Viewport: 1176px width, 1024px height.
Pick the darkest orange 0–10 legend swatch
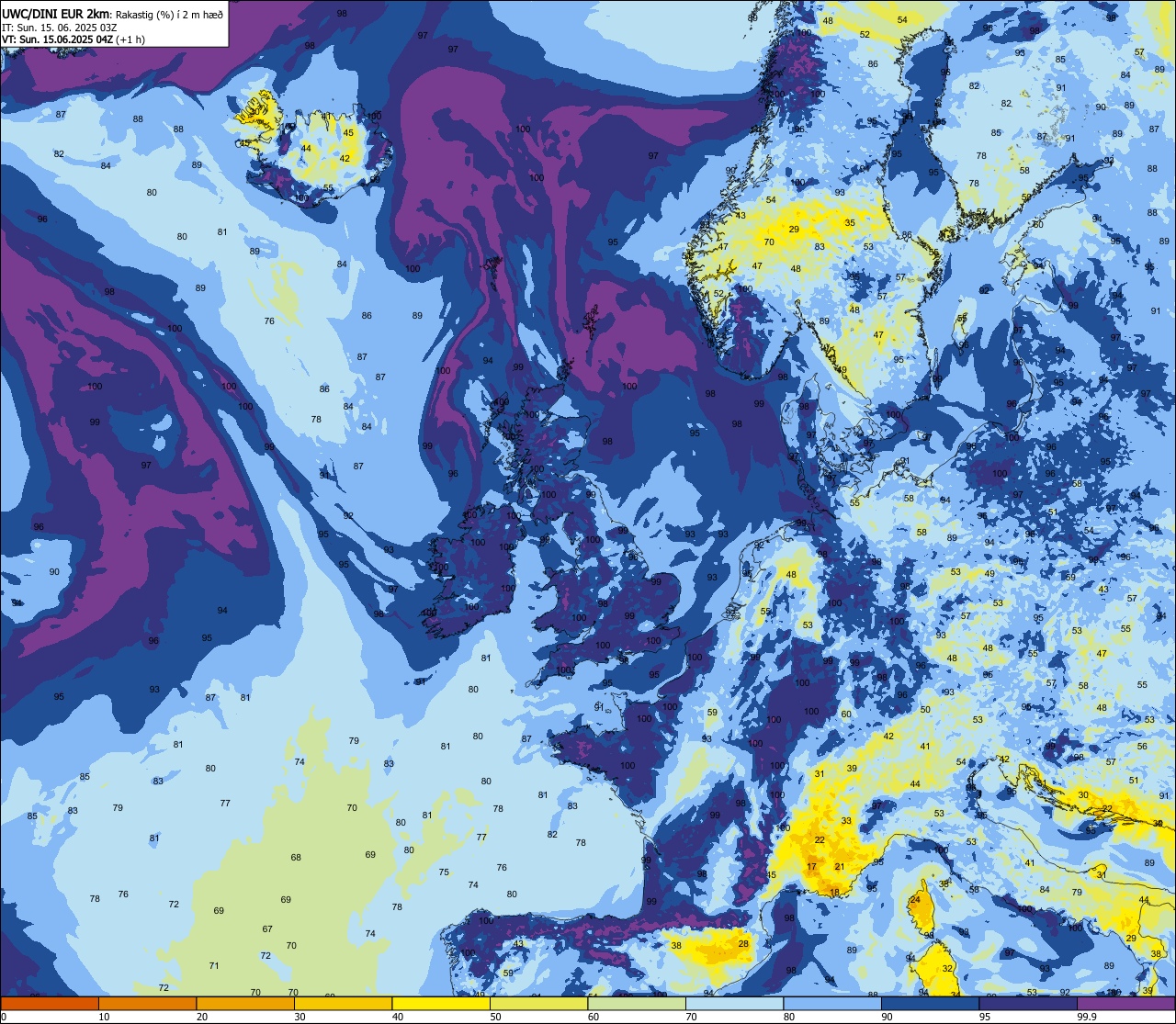[x=50, y=1004]
